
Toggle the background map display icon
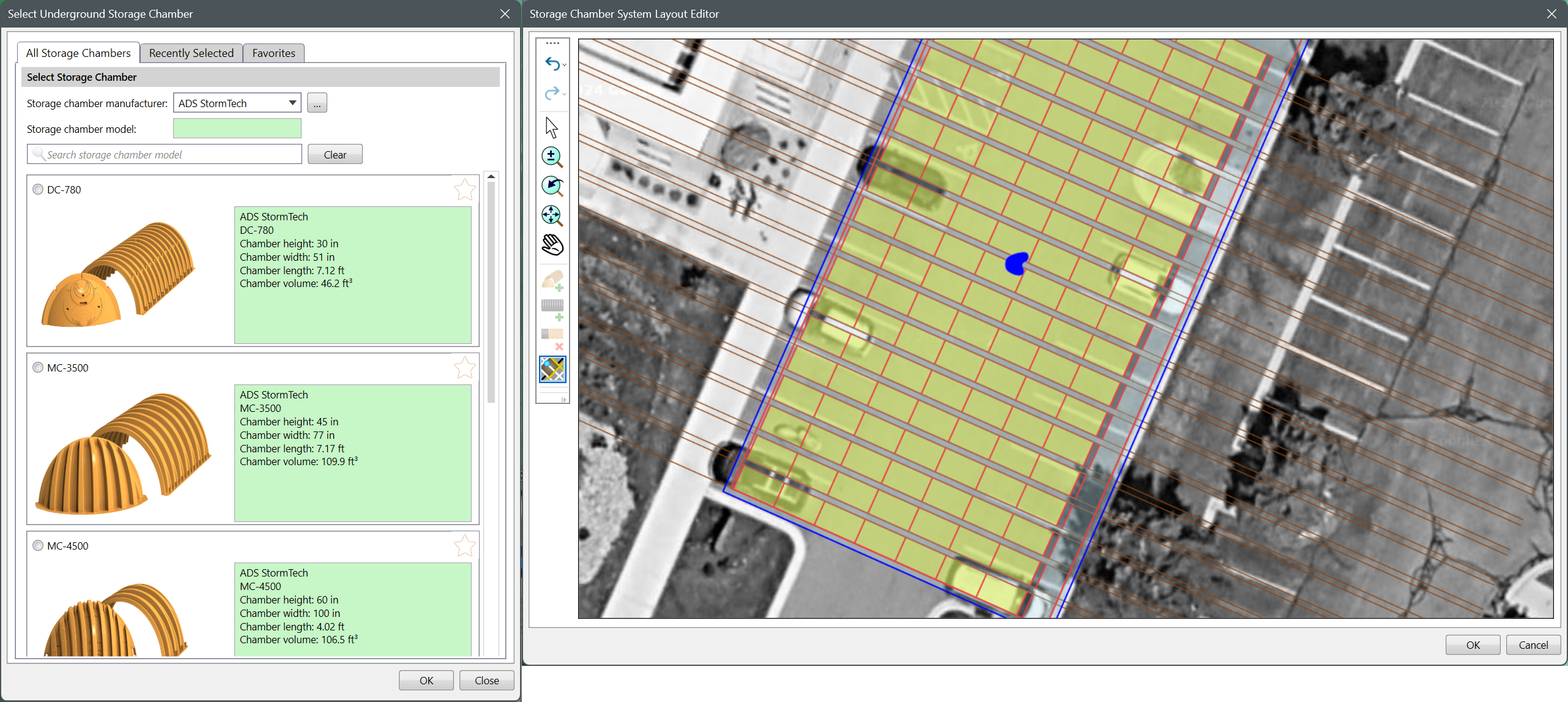(x=552, y=370)
